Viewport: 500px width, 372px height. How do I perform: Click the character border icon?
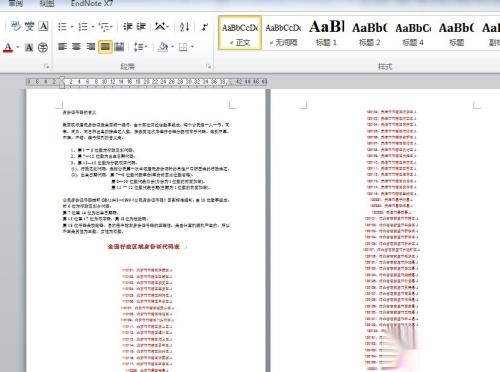[x=44, y=26]
